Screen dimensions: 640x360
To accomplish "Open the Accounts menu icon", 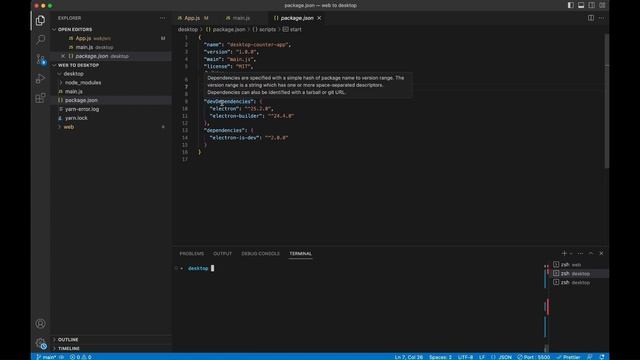I will [x=40, y=323].
